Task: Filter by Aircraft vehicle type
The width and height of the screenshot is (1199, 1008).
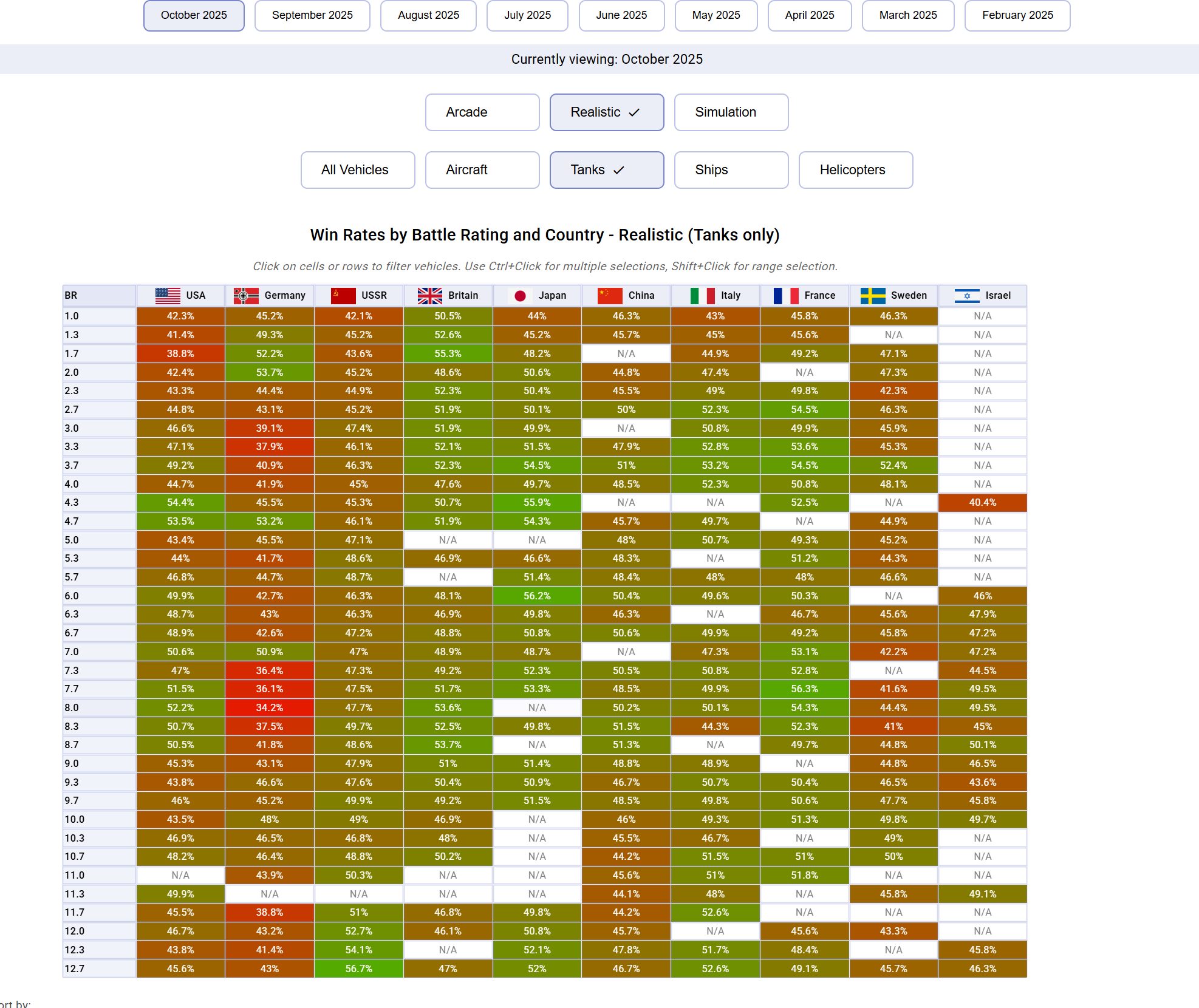Action: pos(482,170)
